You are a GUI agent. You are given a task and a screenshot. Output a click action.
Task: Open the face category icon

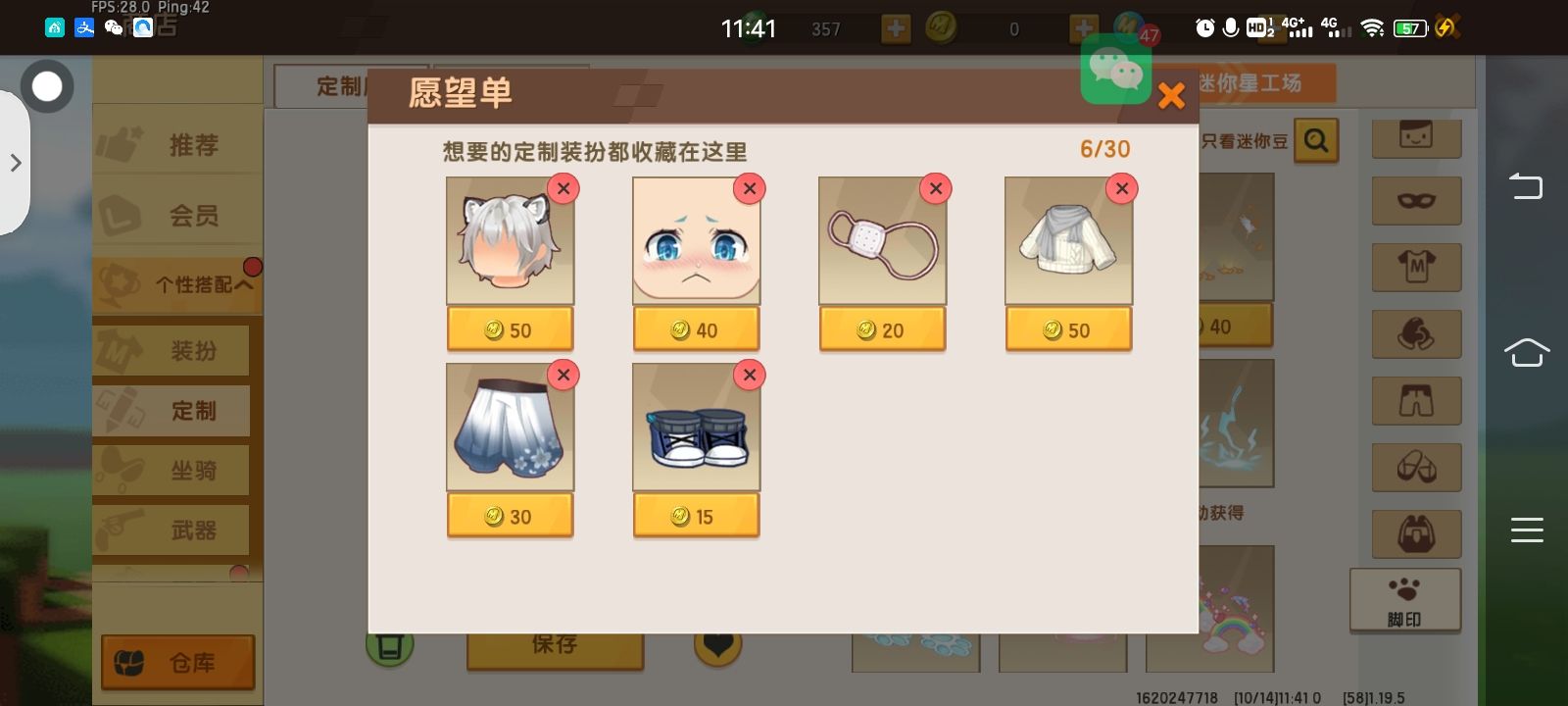pos(1416,136)
